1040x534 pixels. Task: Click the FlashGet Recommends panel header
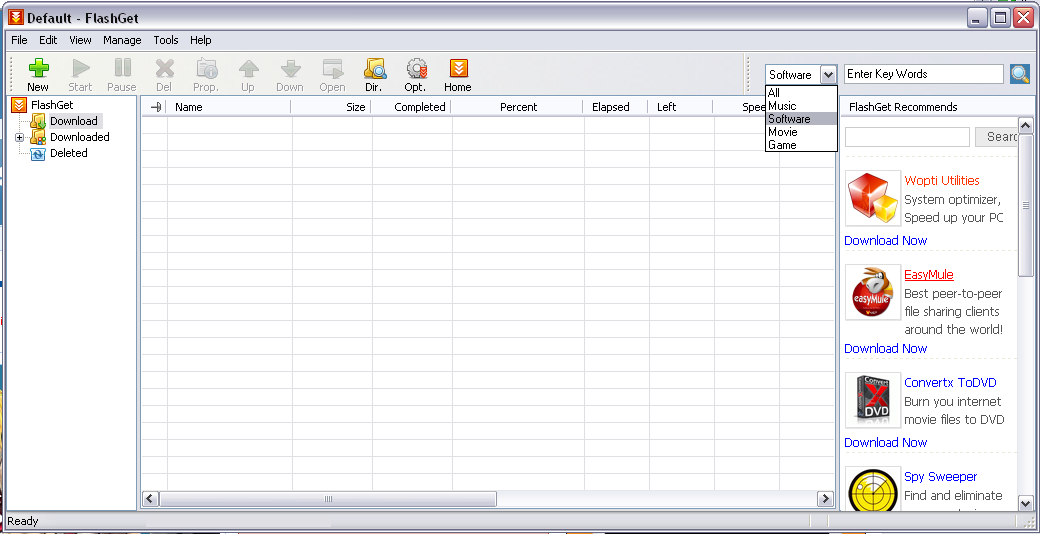click(937, 107)
